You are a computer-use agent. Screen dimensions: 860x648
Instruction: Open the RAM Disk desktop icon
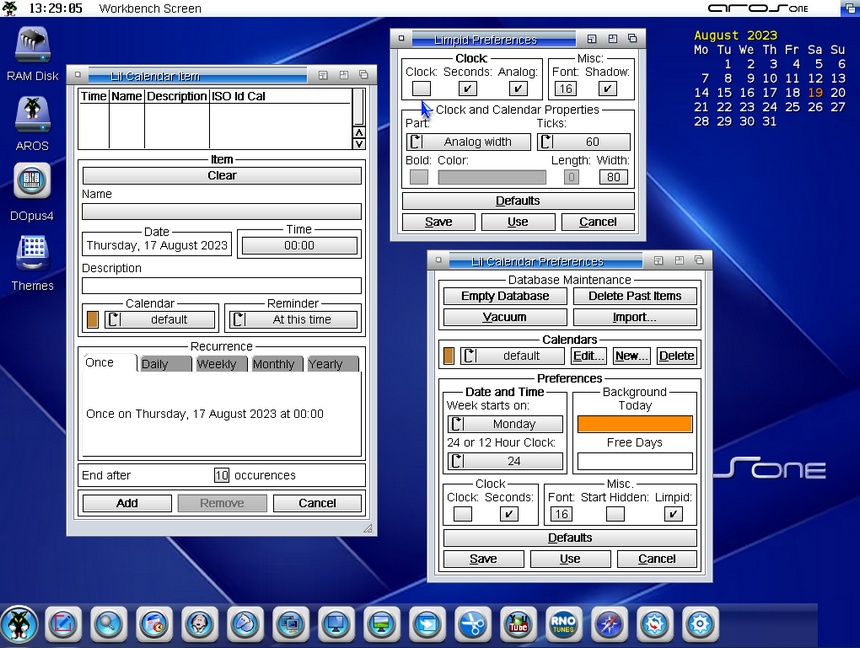33,47
